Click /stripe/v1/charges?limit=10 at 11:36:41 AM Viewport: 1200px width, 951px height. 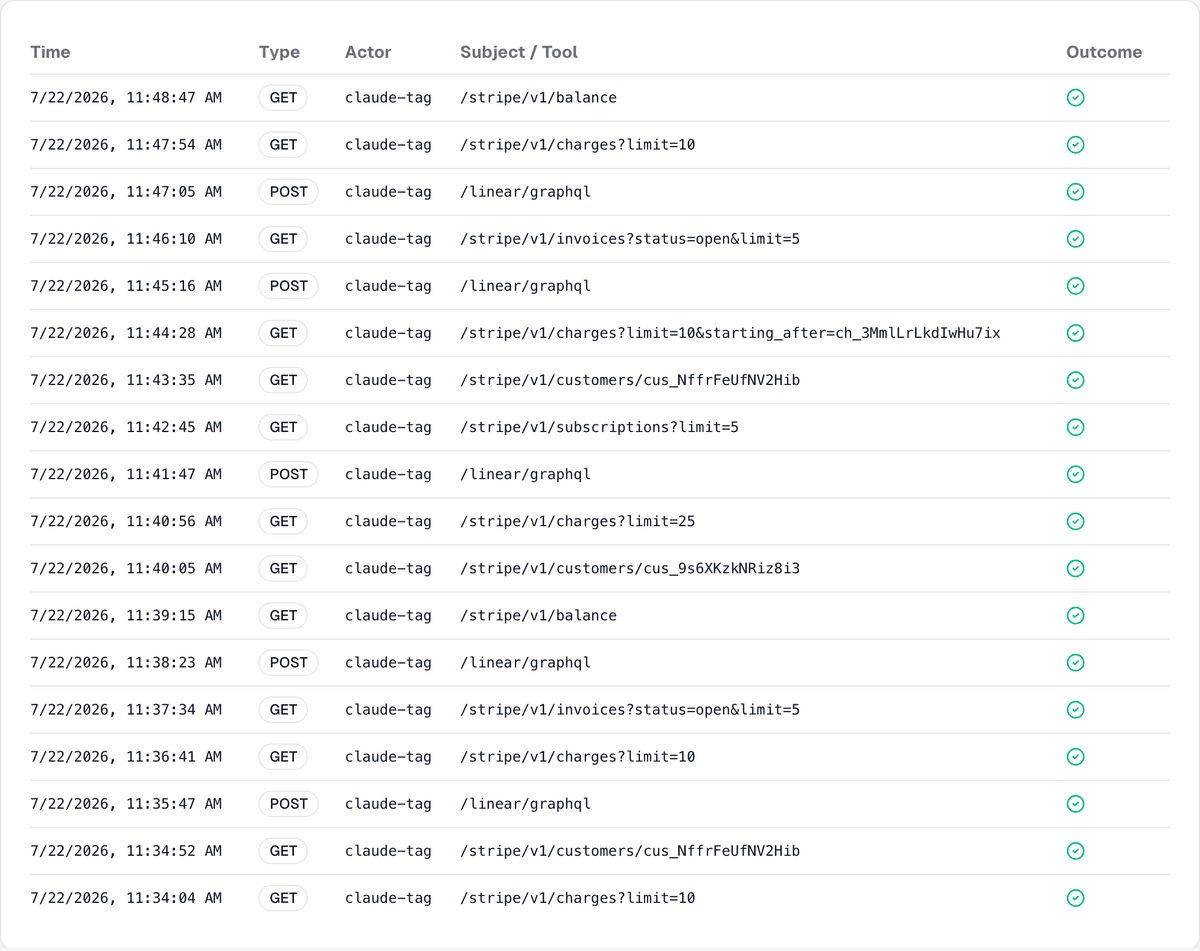point(578,756)
